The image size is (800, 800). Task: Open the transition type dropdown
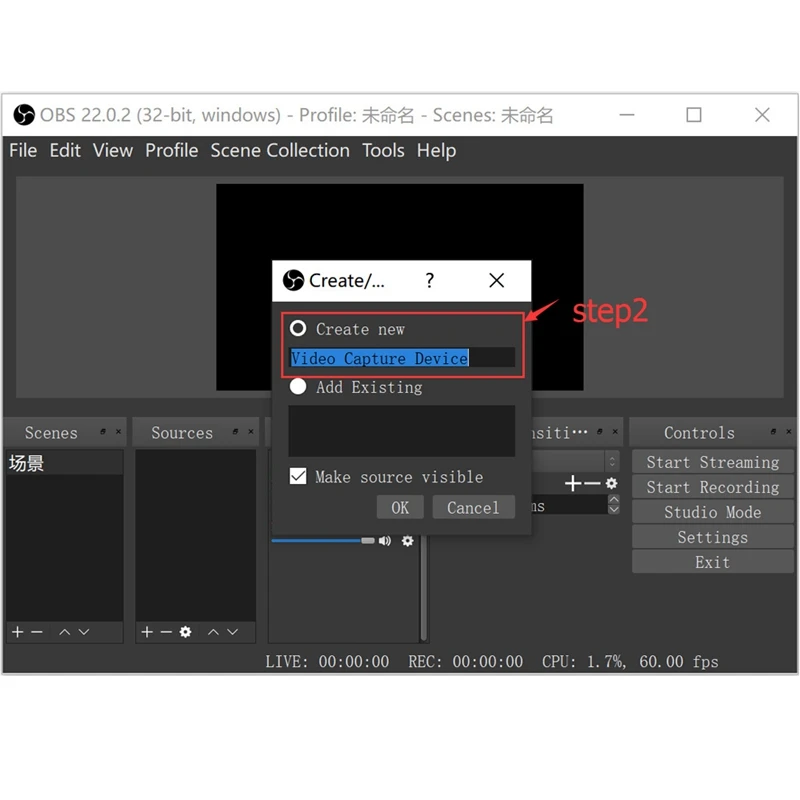(612, 462)
